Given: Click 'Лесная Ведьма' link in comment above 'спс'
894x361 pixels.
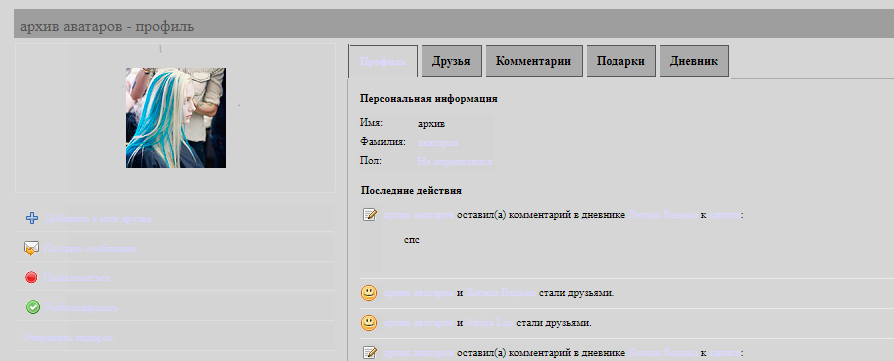Looking at the screenshot, I should [x=663, y=215].
